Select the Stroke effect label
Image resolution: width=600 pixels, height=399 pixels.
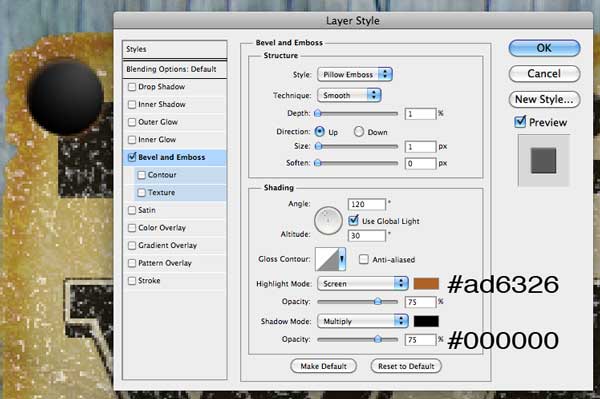click(149, 280)
